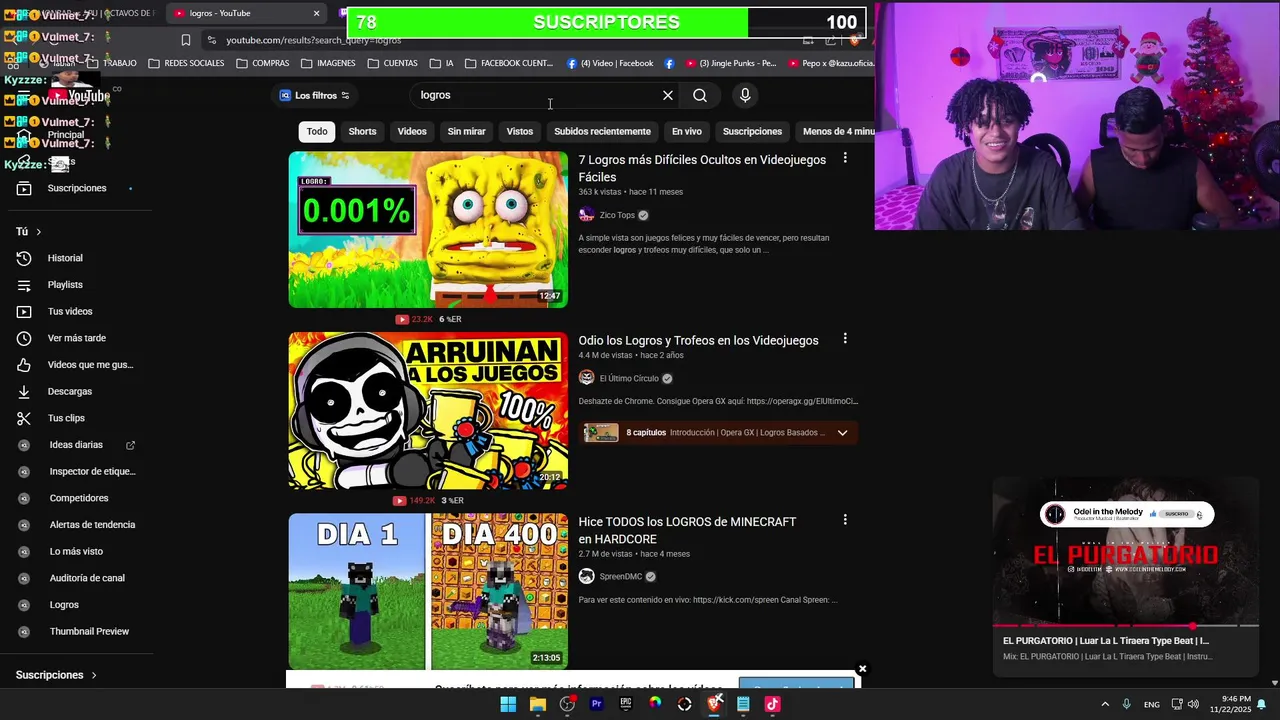1280x720 pixels.
Task: Expand the Suscripciones section heading arrow
Action: point(94,675)
